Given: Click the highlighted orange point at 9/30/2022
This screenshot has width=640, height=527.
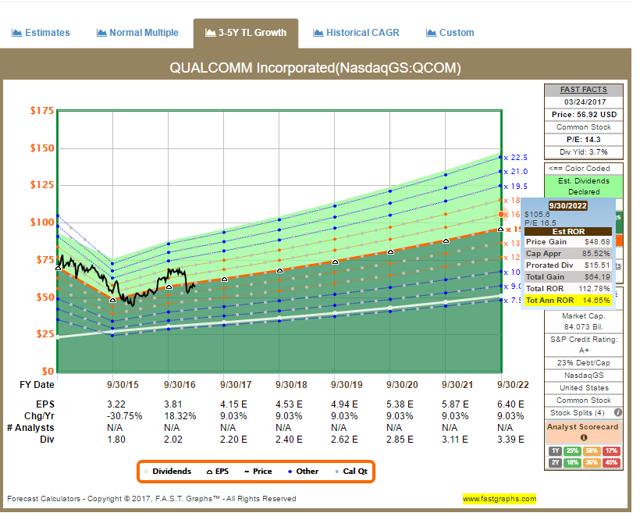Looking at the screenshot, I should 502,214.
